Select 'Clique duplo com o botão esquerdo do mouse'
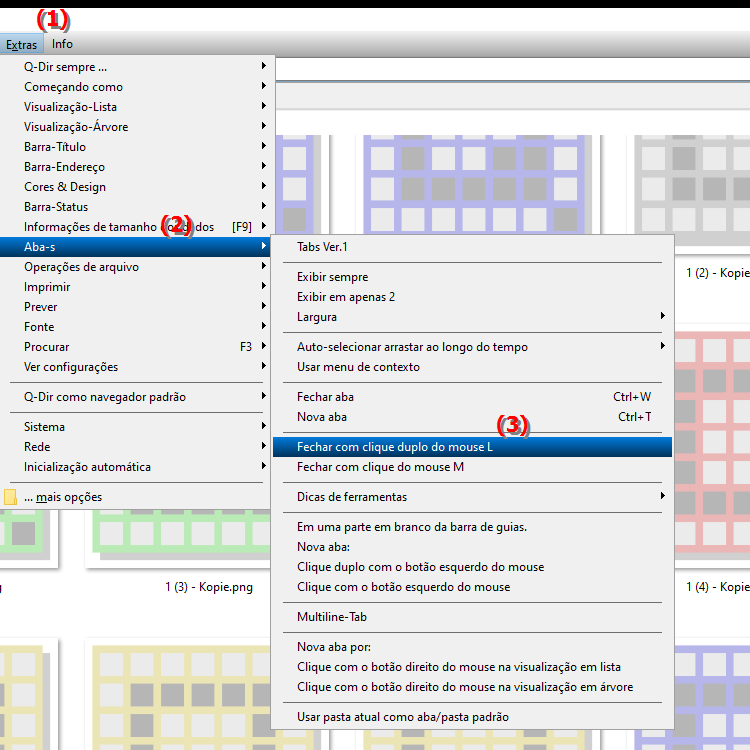Screen dimensions: 750x750 [x=472, y=567]
